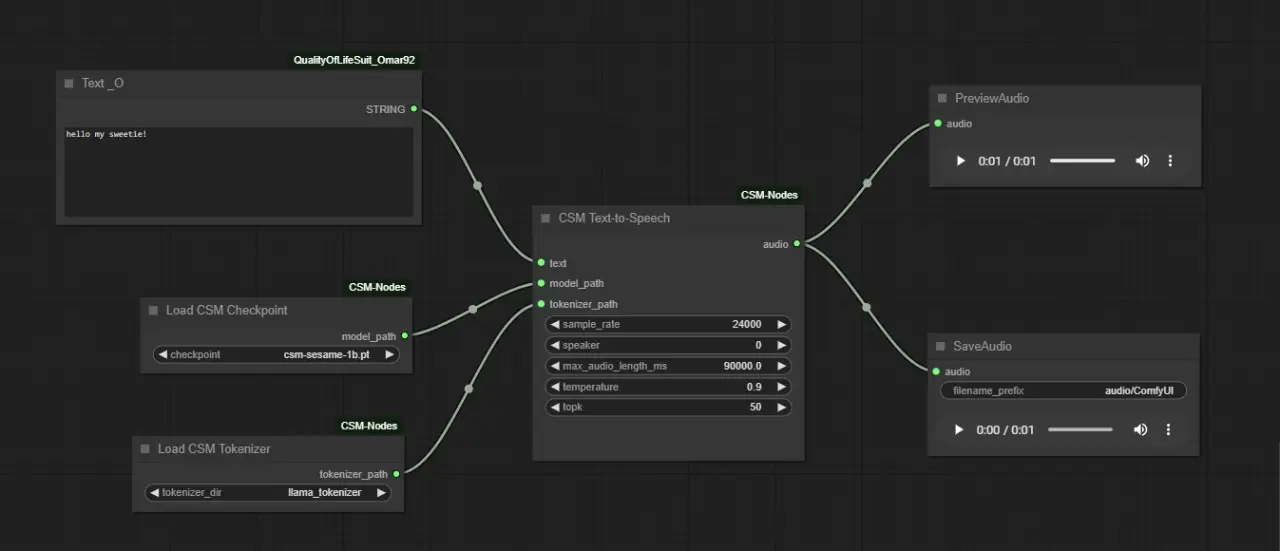Click the temperature value 0.9
The height and width of the screenshot is (551, 1280).
754,387
